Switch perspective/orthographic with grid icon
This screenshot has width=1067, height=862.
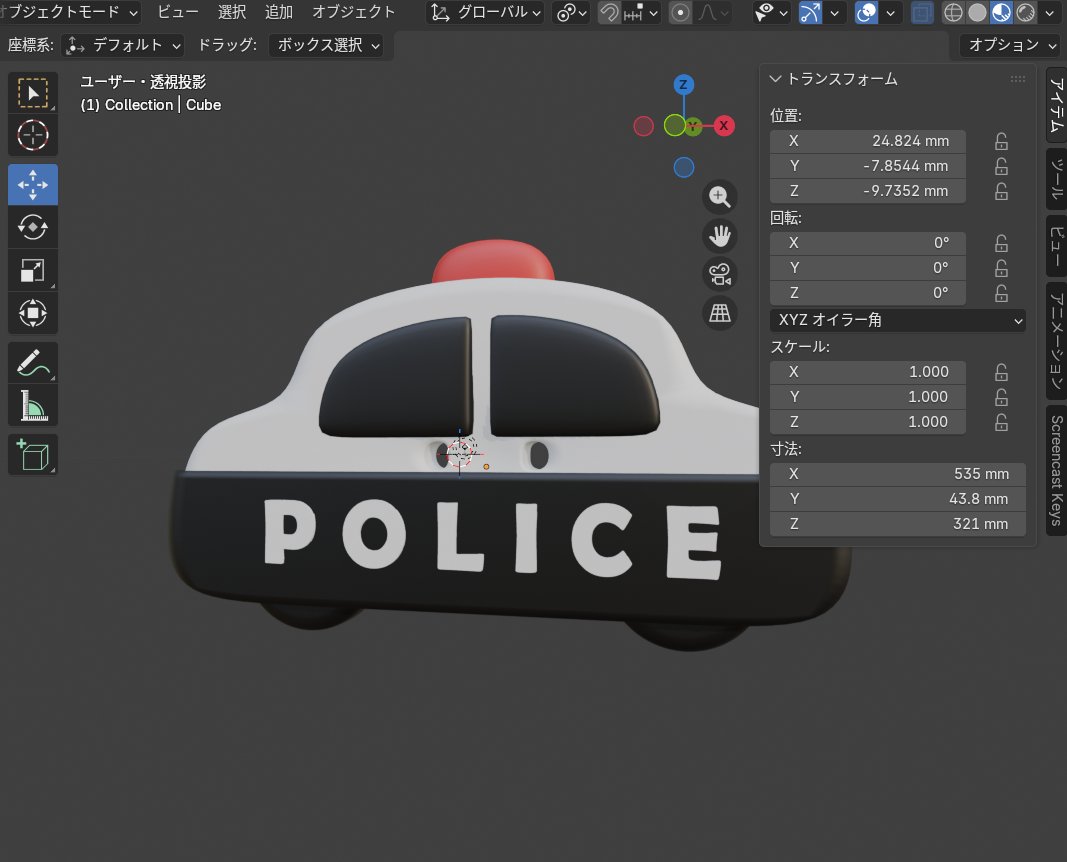coord(719,314)
